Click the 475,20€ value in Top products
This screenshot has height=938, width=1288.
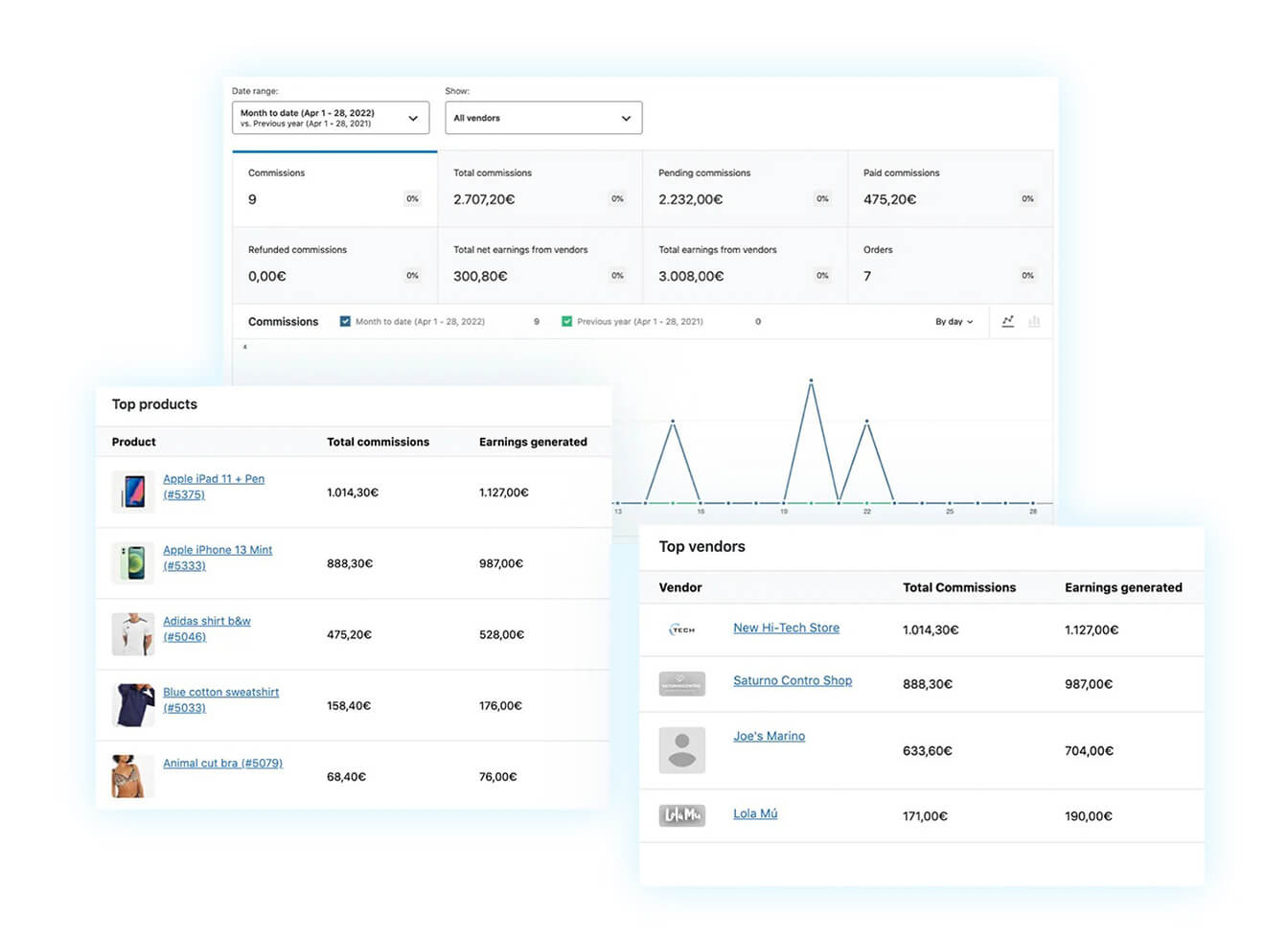point(349,634)
